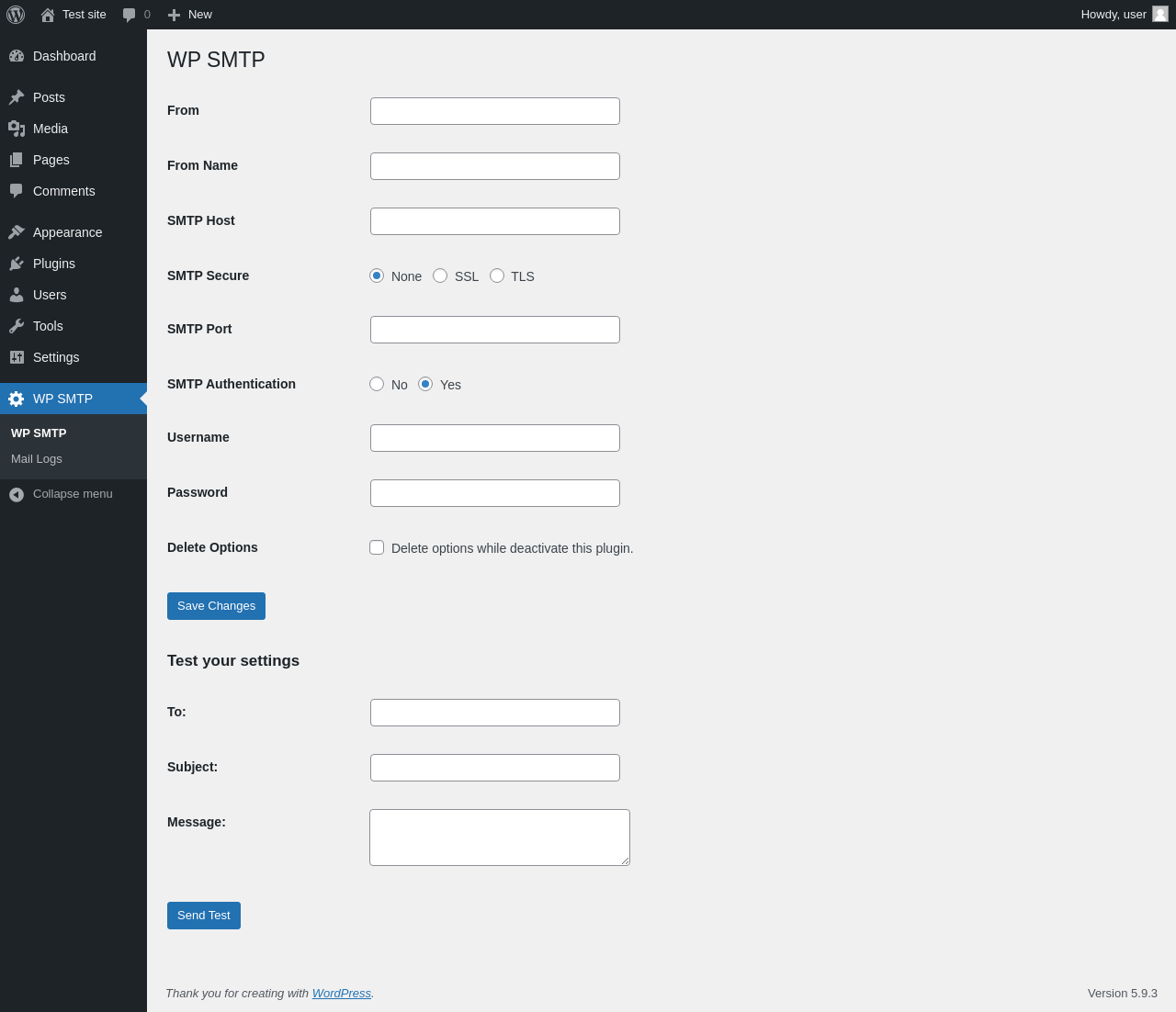
Task: Focus the From input field
Action: click(x=495, y=111)
